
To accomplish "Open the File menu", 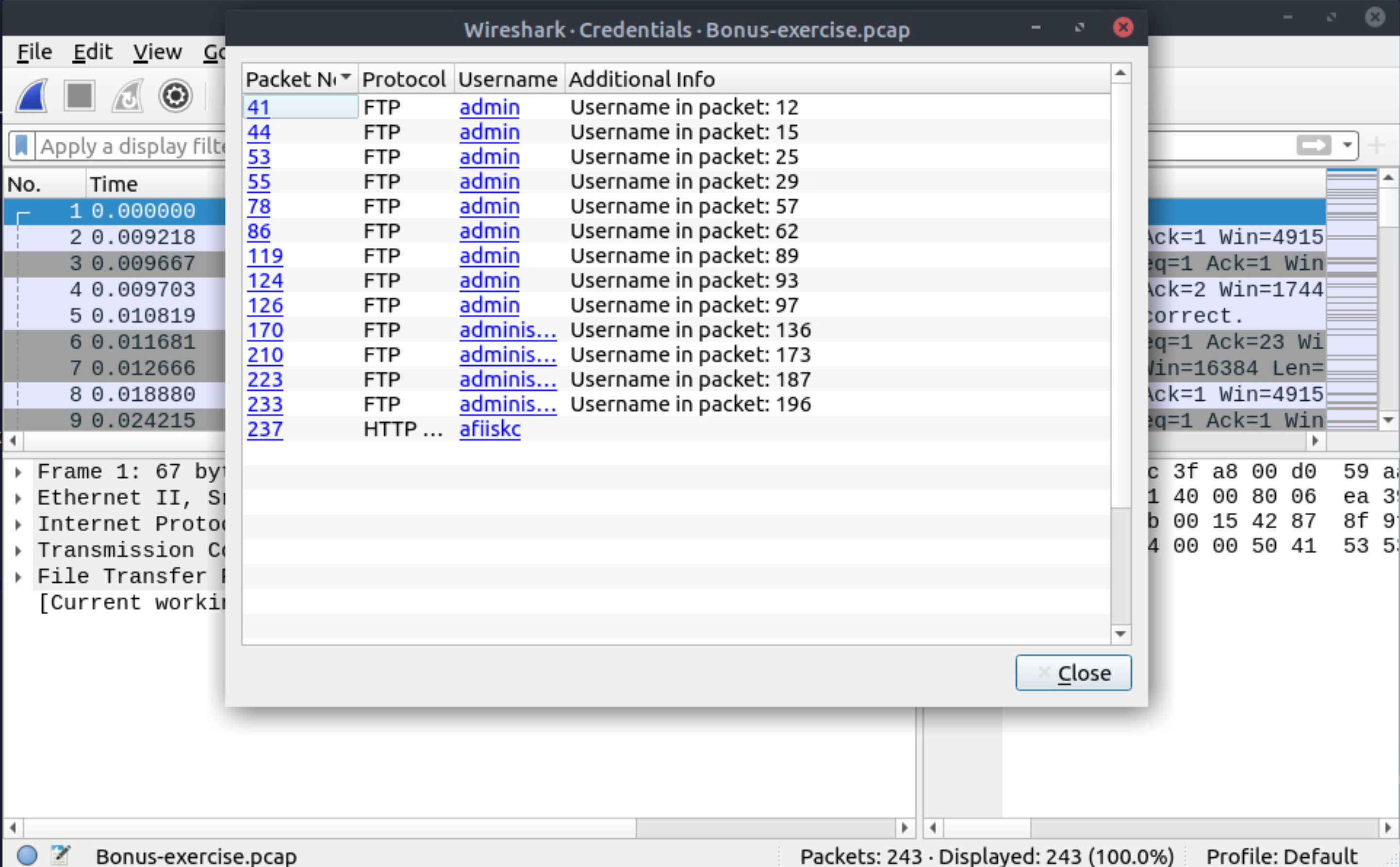I will (x=34, y=51).
